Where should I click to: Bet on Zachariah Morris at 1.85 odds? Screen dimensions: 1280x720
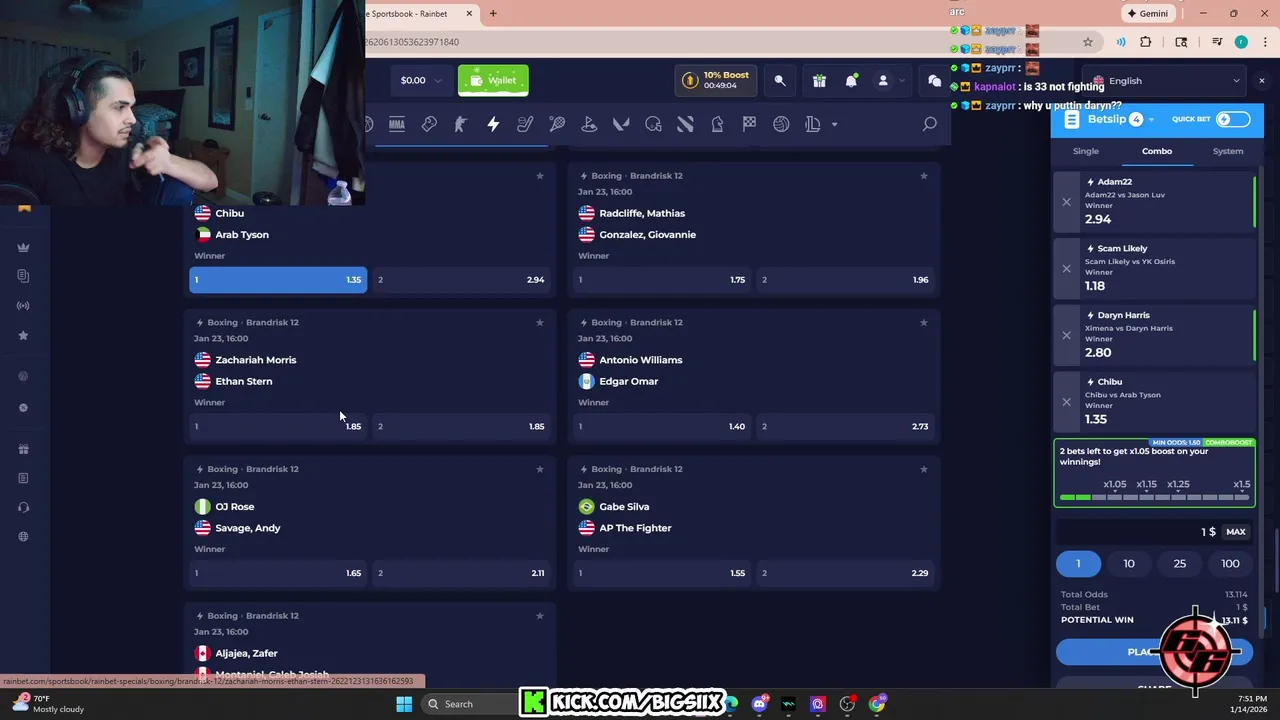277,426
